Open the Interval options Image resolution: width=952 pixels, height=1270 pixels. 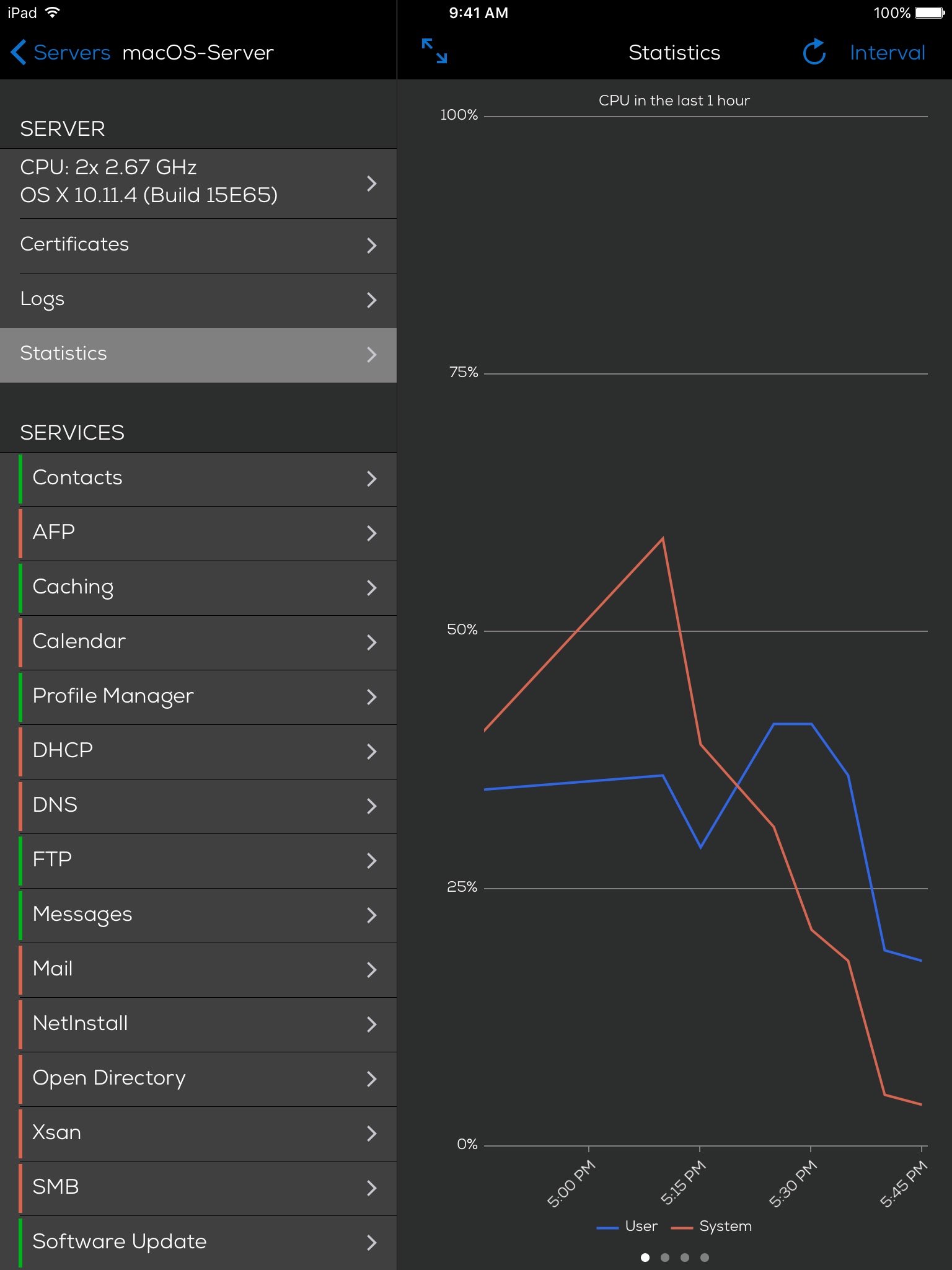coord(888,53)
